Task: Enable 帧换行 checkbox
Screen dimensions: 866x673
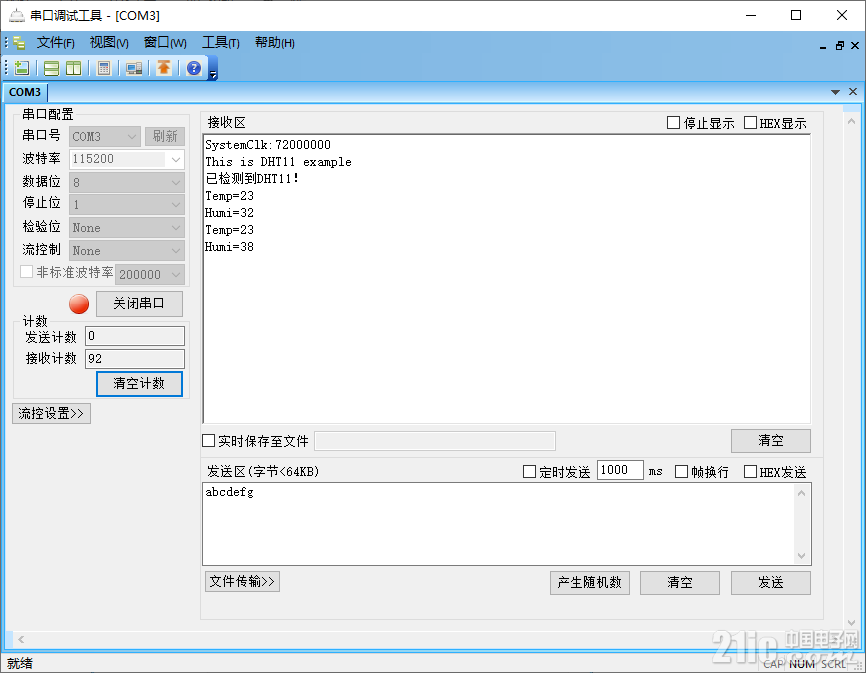Action: coord(681,471)
